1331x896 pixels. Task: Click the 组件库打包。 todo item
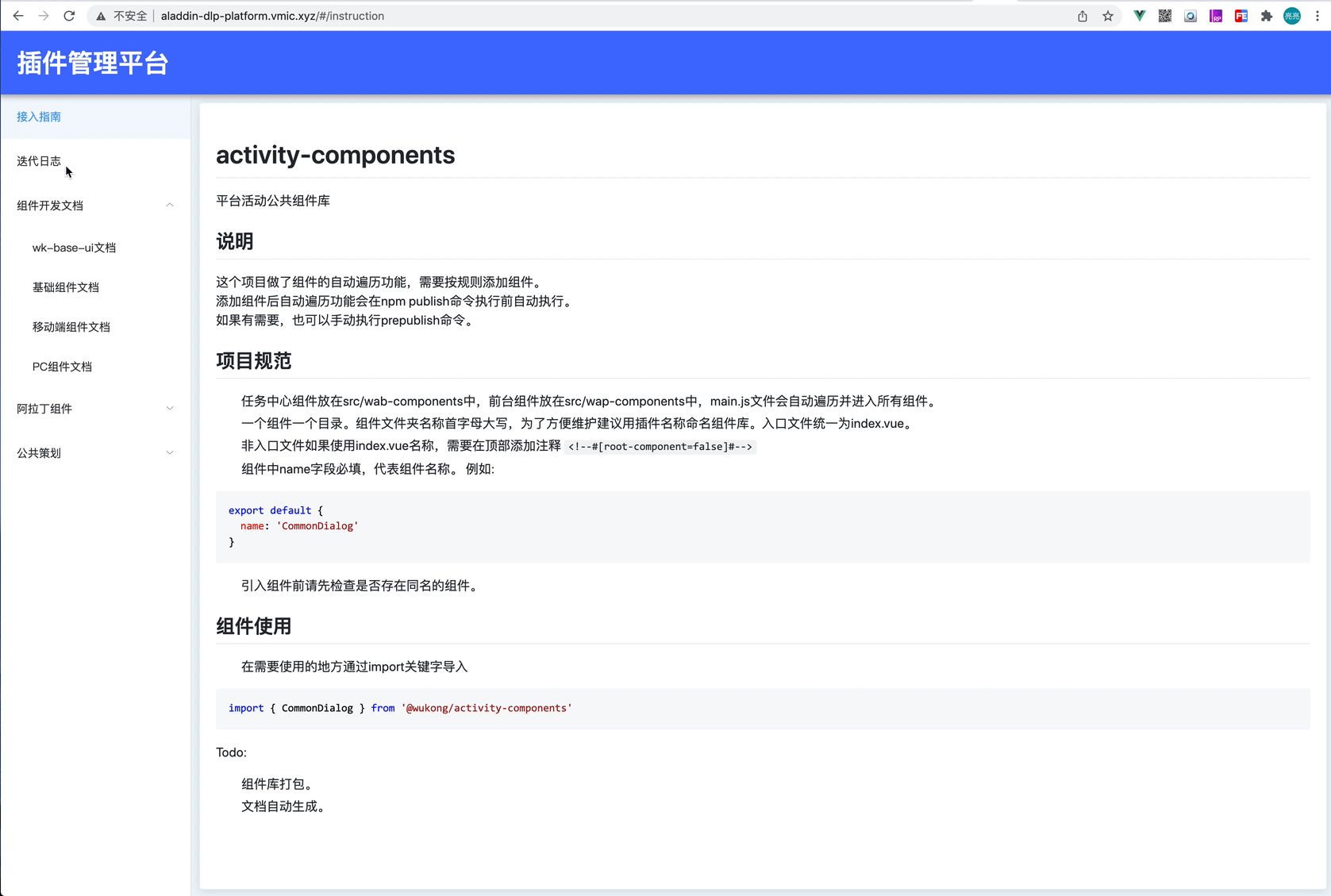tap(279, 784)
